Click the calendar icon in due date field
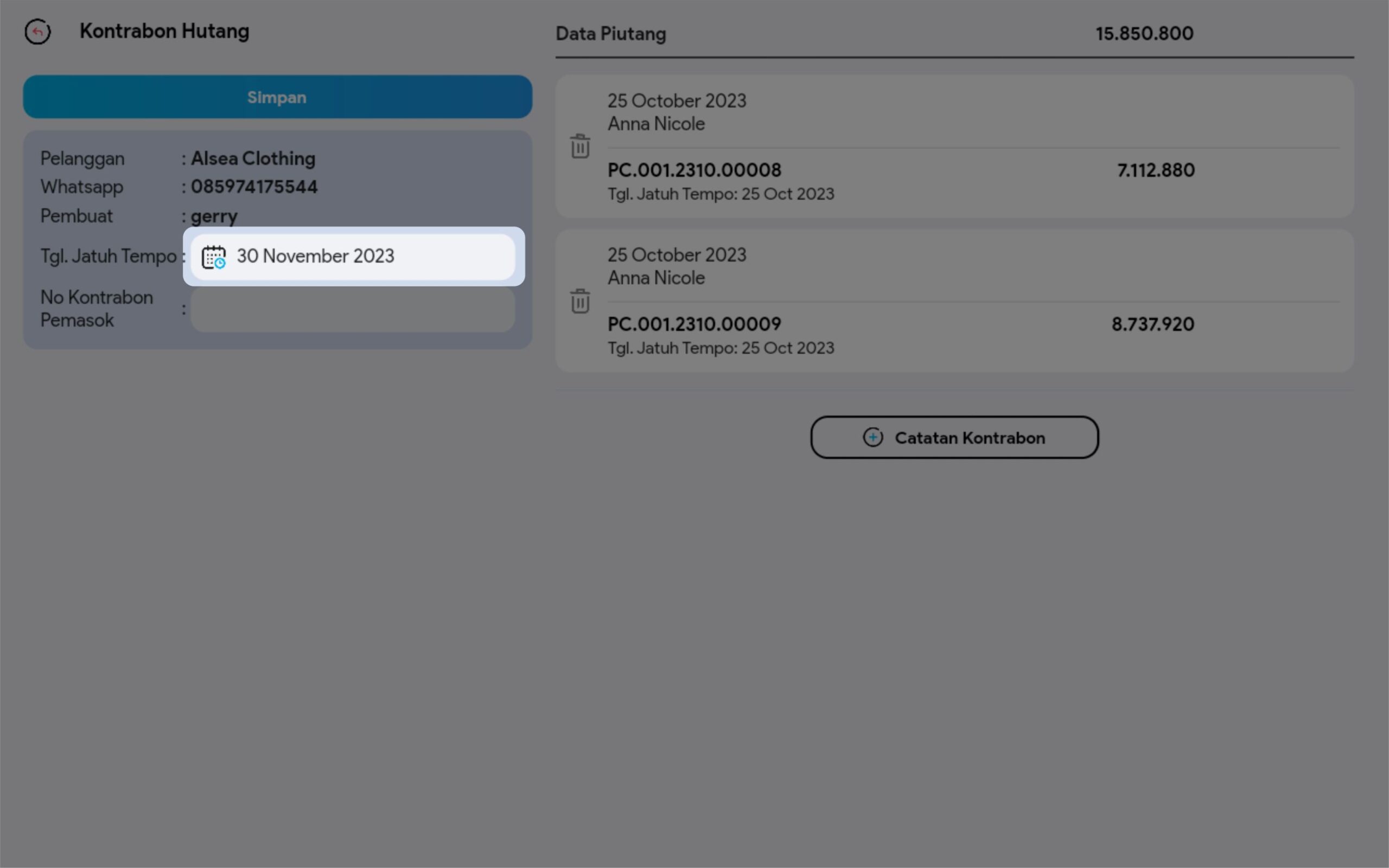The width and height of the screenshot is (1389, 868). 214,257
